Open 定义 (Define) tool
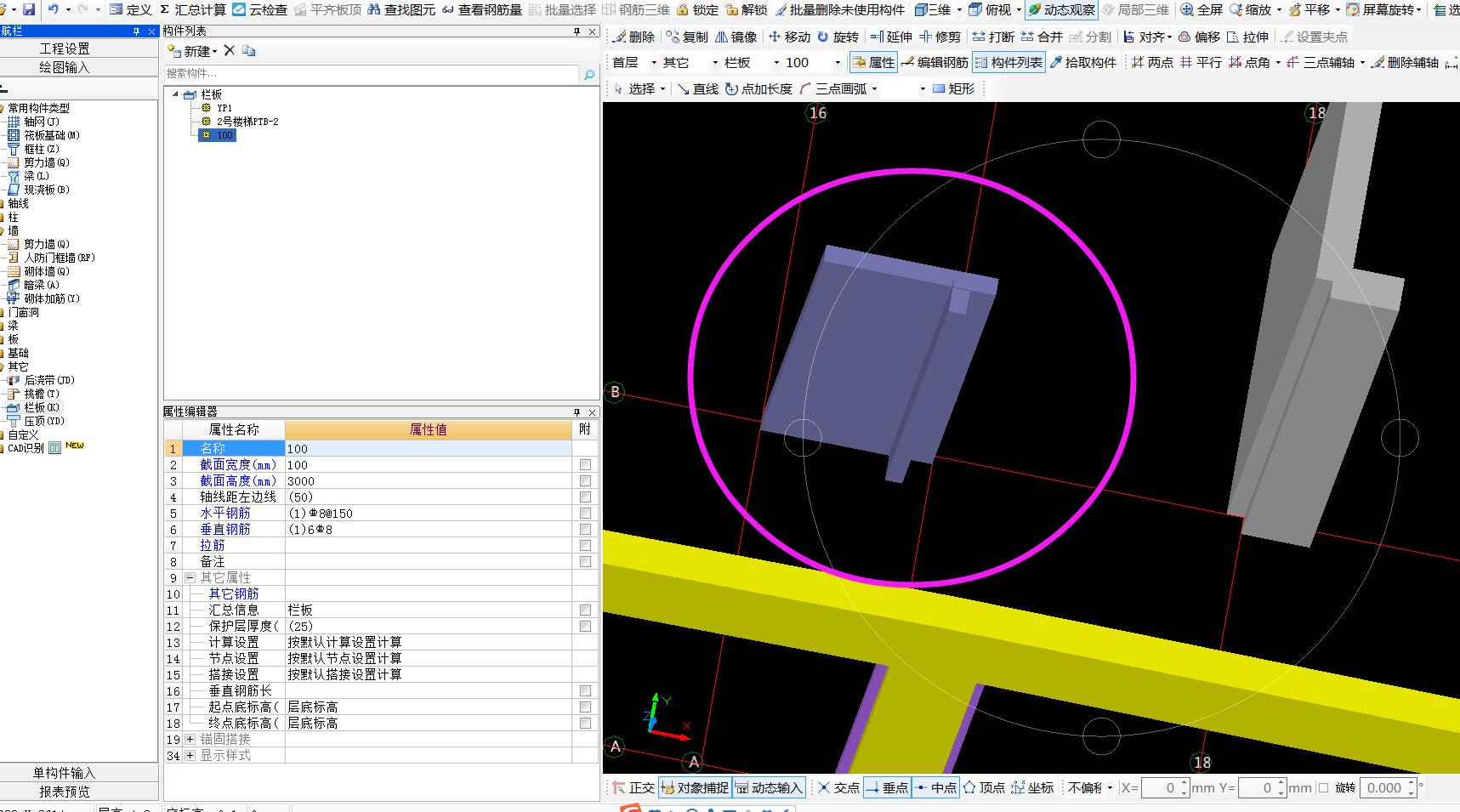Screen dimensions: 1460x812 130,9
